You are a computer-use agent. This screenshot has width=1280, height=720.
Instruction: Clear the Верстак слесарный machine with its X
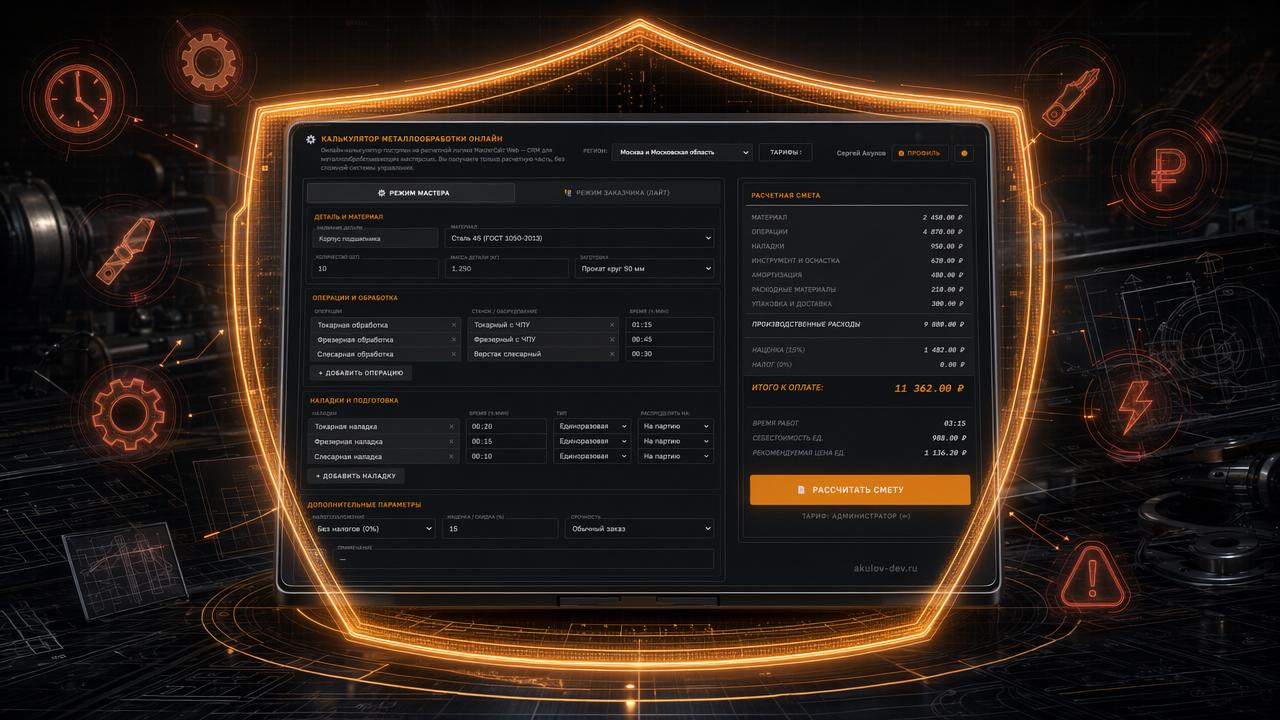coord(612,354)
